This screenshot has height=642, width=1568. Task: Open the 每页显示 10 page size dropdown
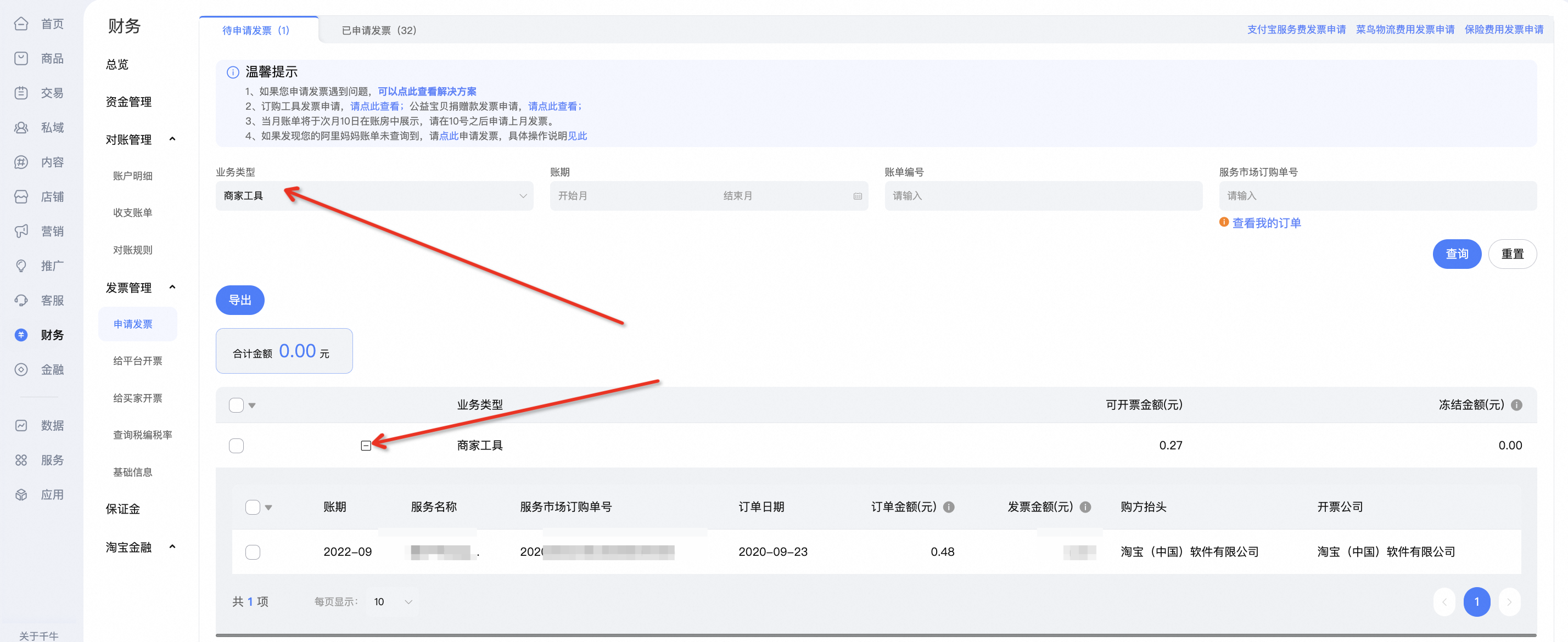(394, 602)
